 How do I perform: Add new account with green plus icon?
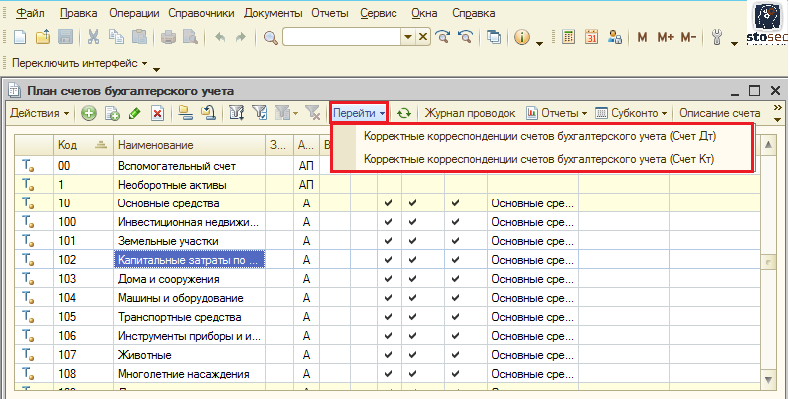89,114
